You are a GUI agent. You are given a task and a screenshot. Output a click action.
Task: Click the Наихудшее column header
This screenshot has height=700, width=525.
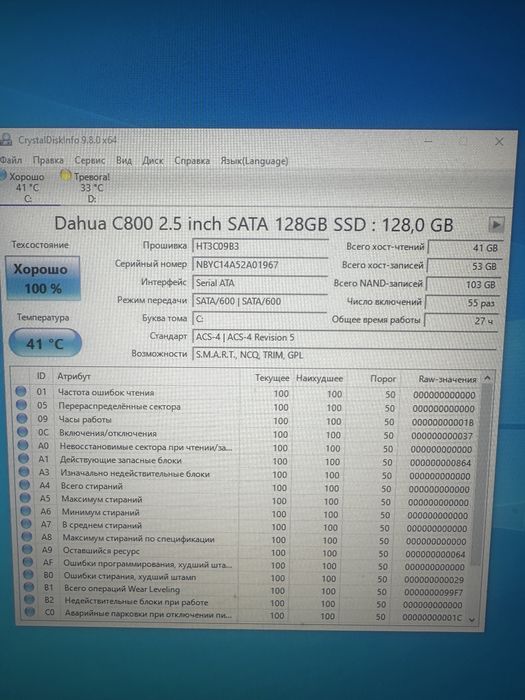[x=319, y=379]
